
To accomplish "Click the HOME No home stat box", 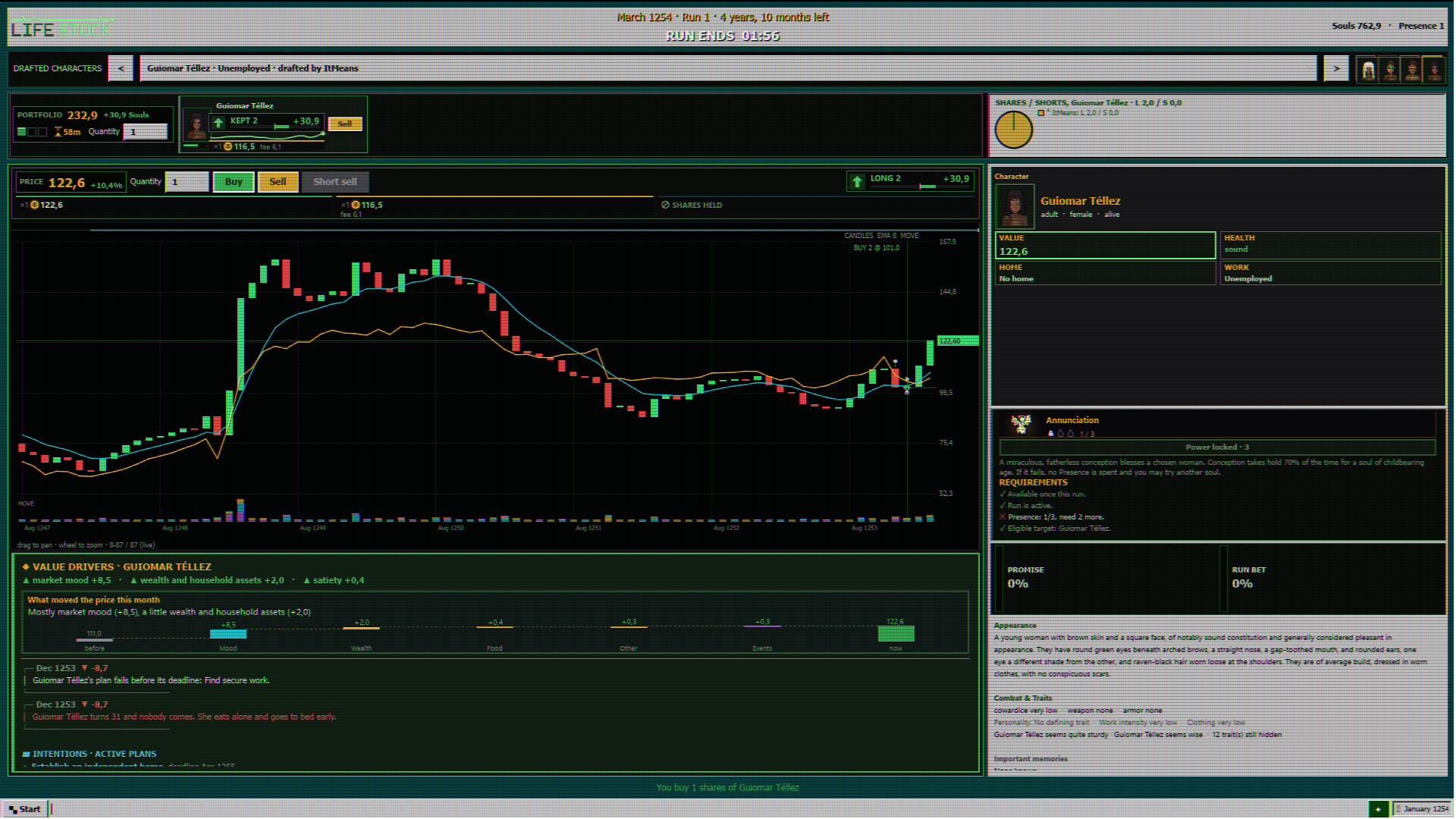I will pyautogui.click(x=1106, y=273).
